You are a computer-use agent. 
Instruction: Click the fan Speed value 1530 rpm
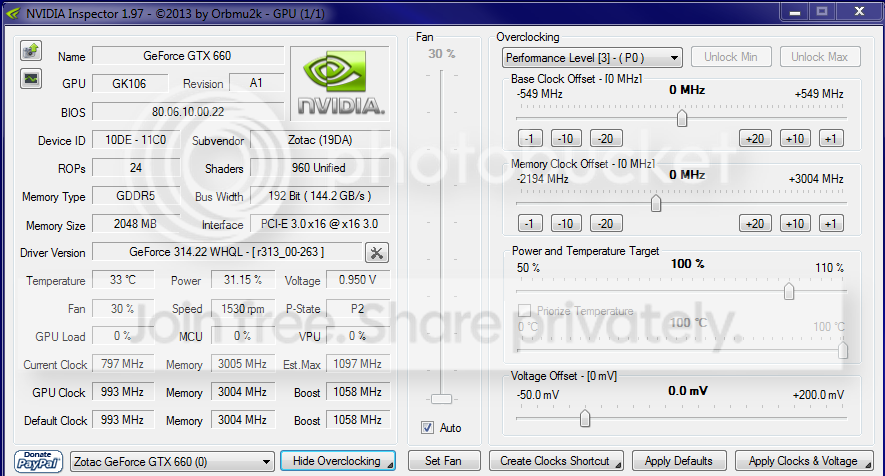point(243,308)
